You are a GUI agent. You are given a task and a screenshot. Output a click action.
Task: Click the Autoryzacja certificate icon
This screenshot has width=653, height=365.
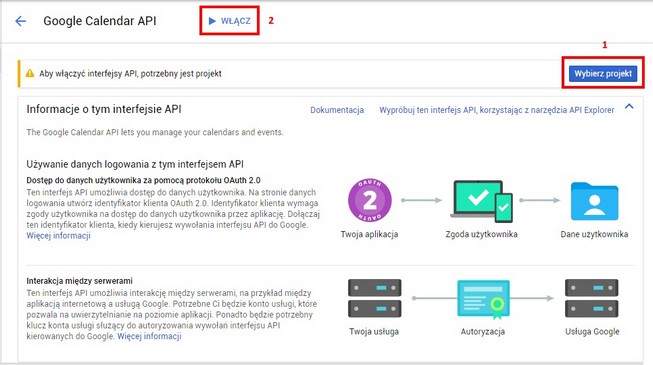tap(483, 300)
